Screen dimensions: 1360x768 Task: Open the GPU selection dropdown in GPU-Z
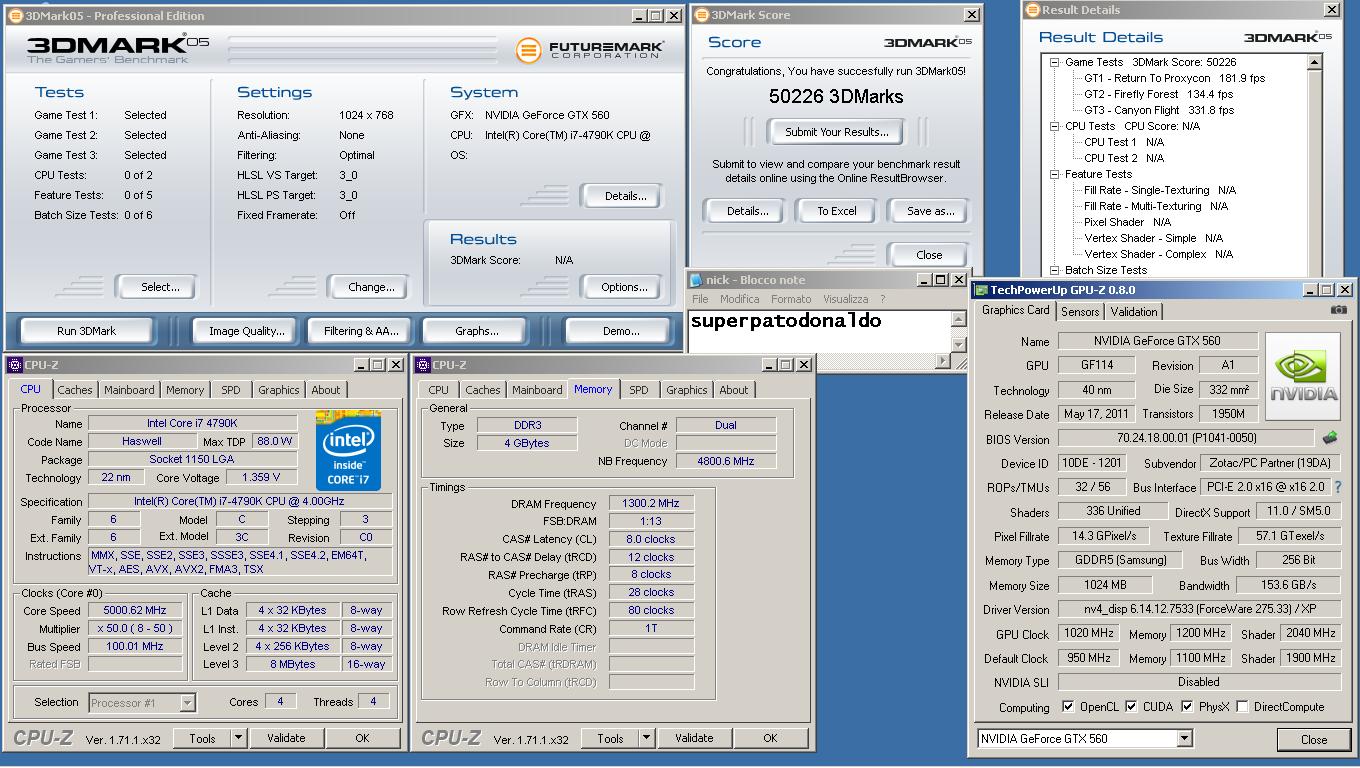[x=1184, y=739]
